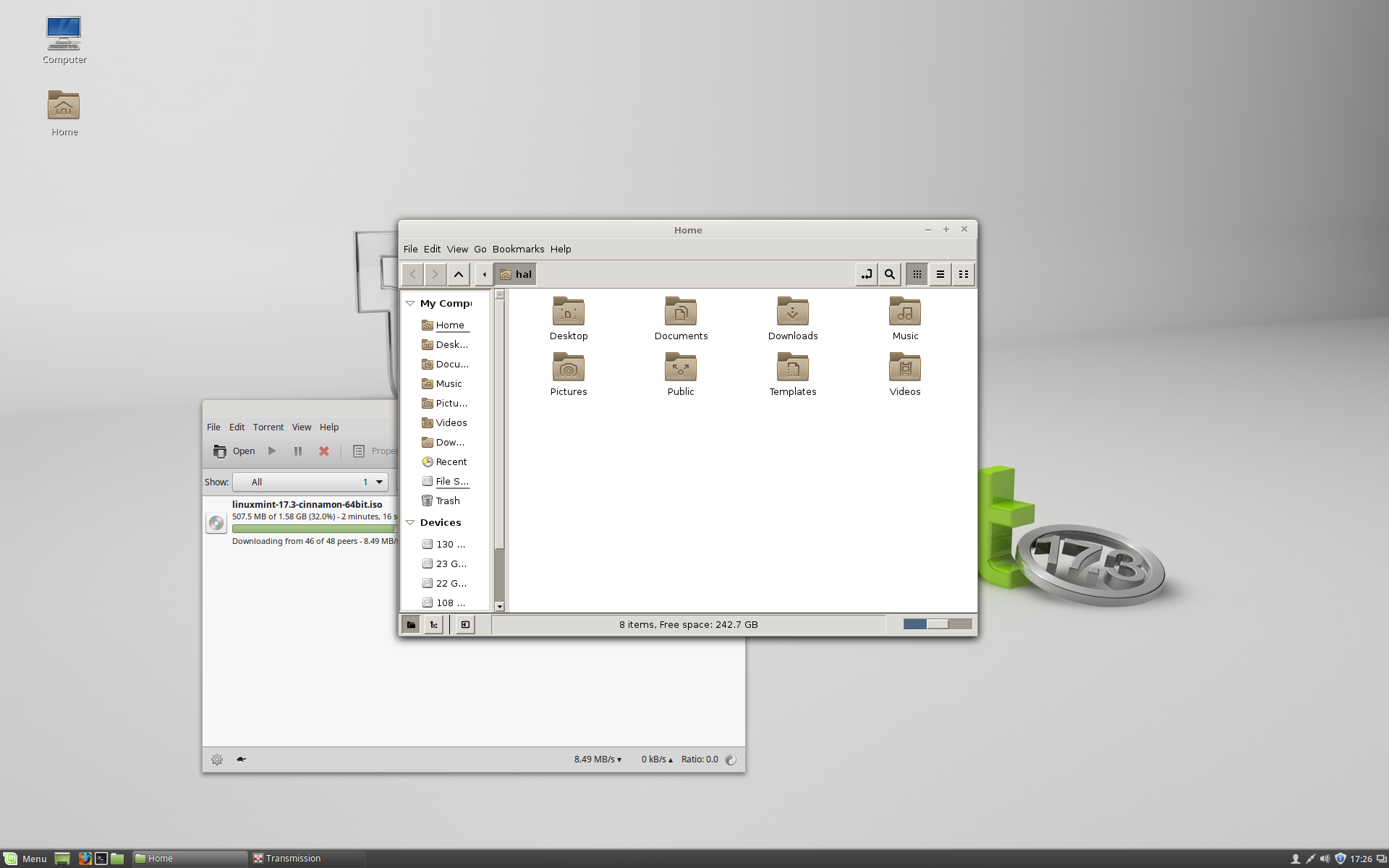Click sidebar scrollbar up arrow
The height and width of the screenshot is (868, 1389).
point(499,294)
